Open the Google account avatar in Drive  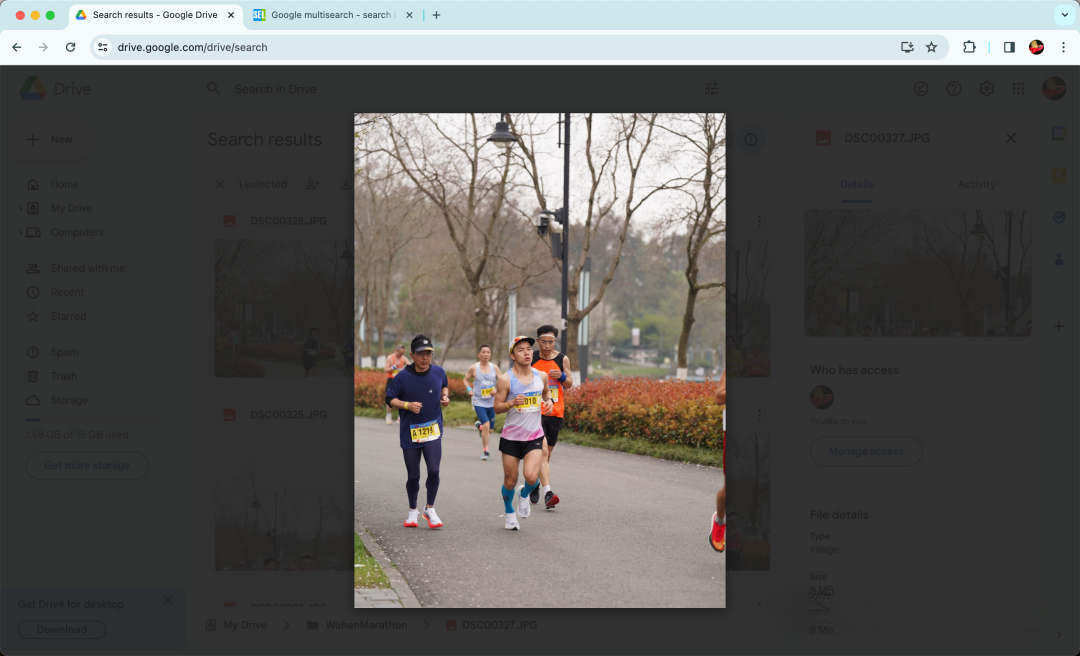pyautogui.click(x=1054, y=88)
